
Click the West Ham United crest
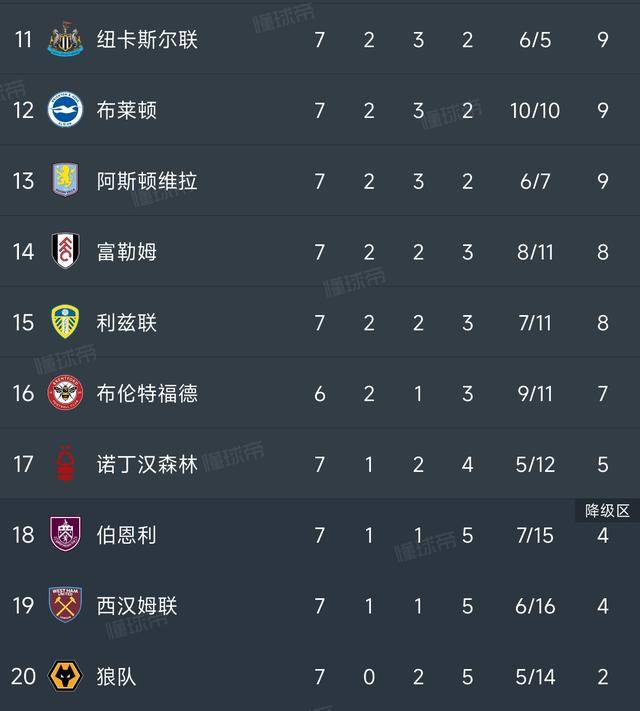[x=66, y=606]
